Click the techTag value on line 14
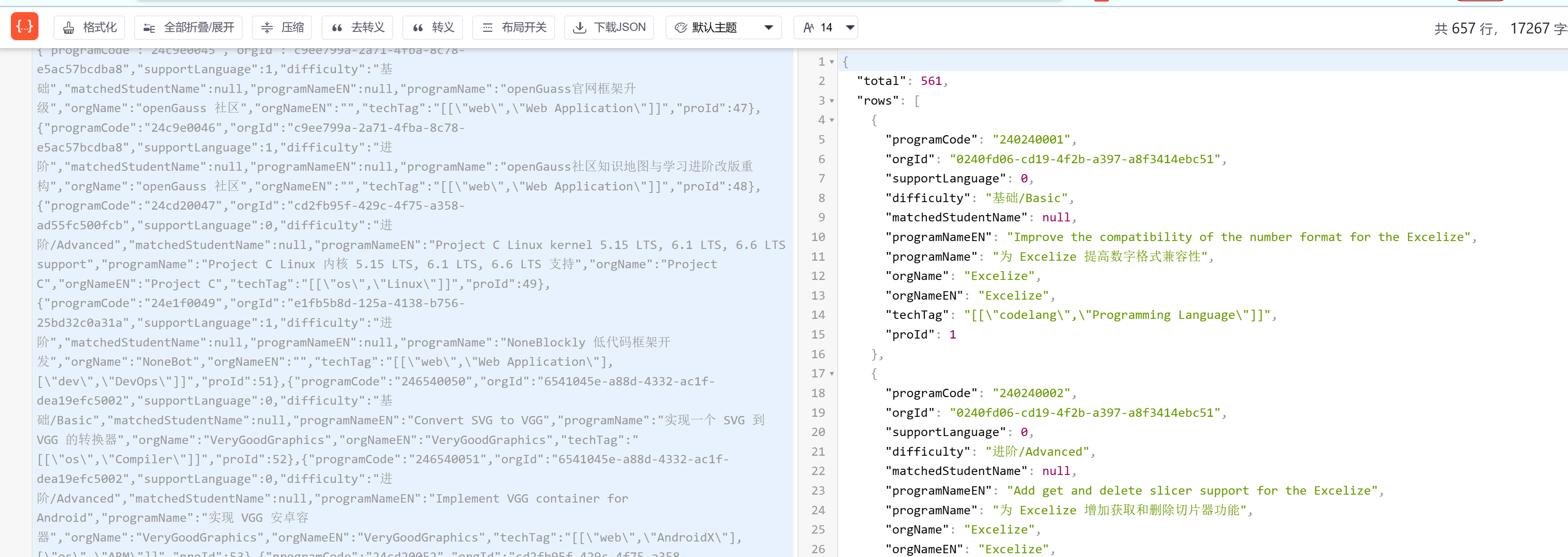1568x557 pixels. click(x=1117, y=315)
